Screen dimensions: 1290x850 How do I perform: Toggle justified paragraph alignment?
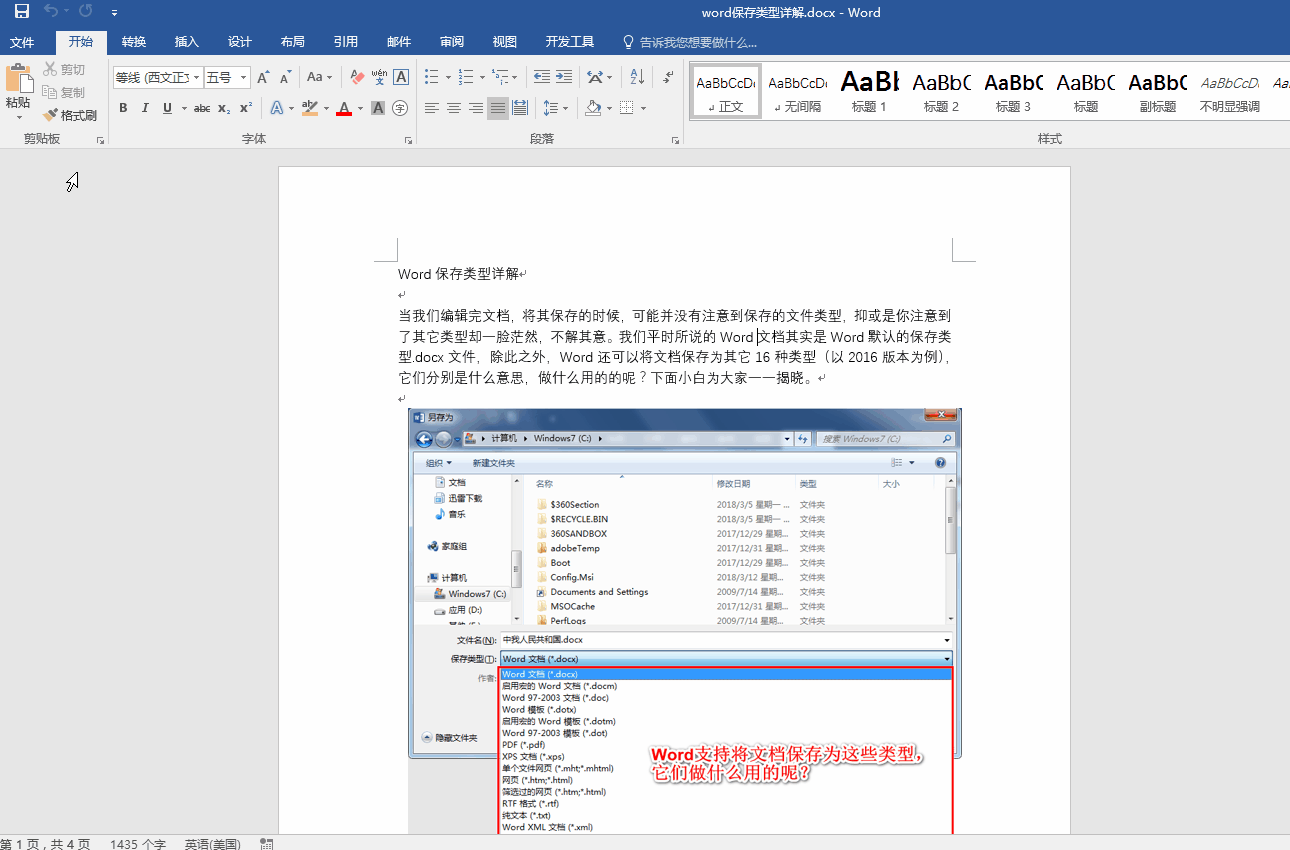pos(498,108)
